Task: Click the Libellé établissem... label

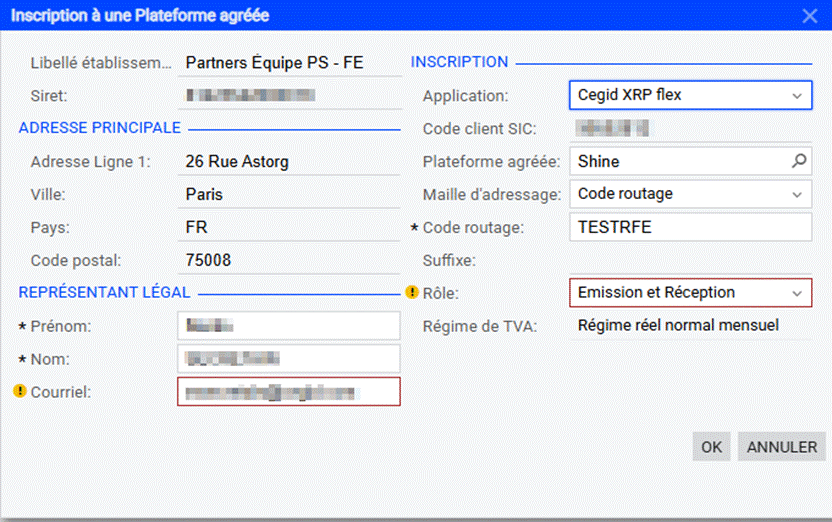Action: 101,63
